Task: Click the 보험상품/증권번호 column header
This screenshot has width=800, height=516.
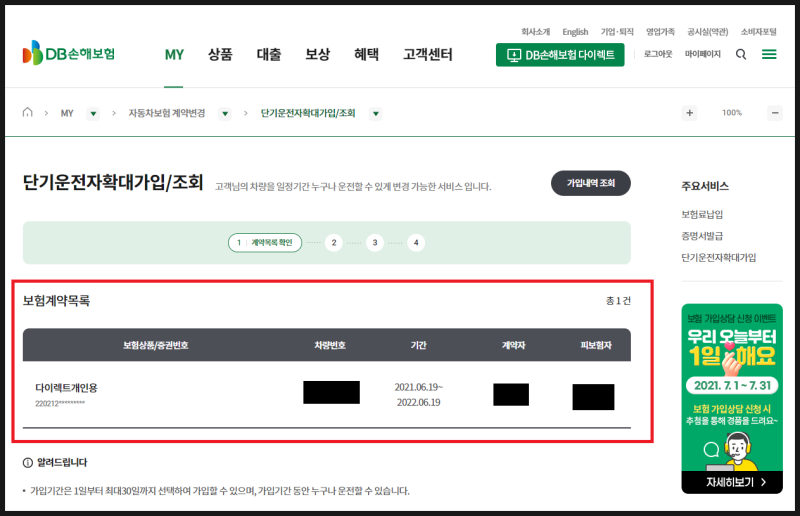Action: (156, 345)
